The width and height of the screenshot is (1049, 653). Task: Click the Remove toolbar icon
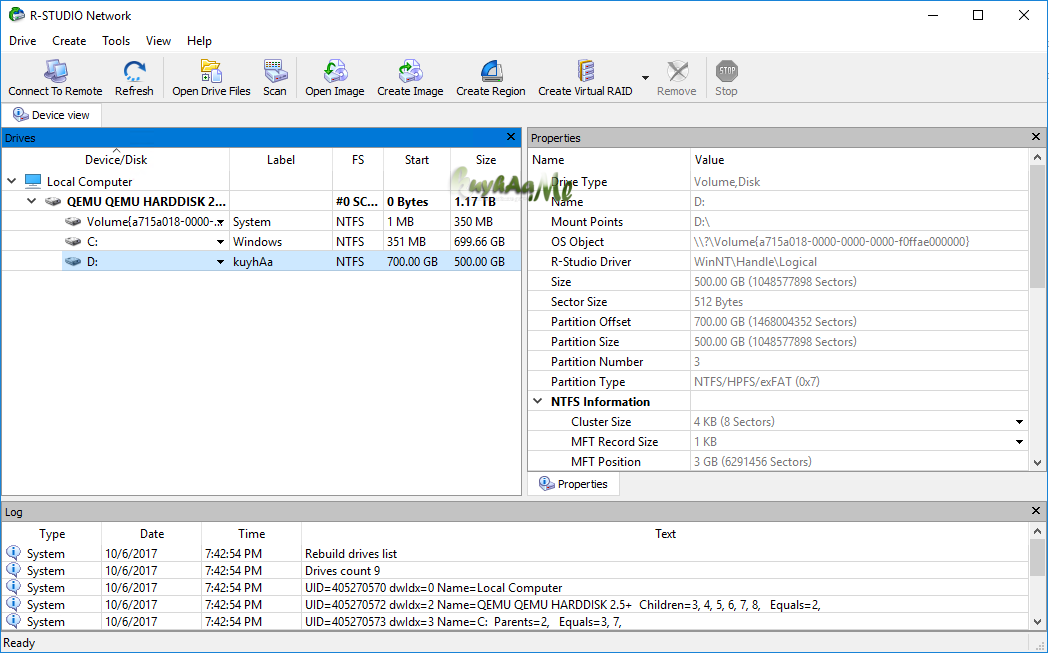pyautogui.click(x=677, y=70)
